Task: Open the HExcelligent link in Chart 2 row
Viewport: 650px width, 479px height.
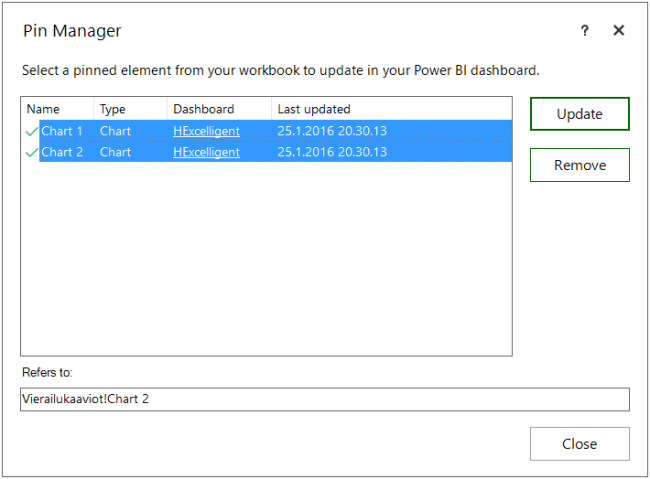Action: pos(206,152)
